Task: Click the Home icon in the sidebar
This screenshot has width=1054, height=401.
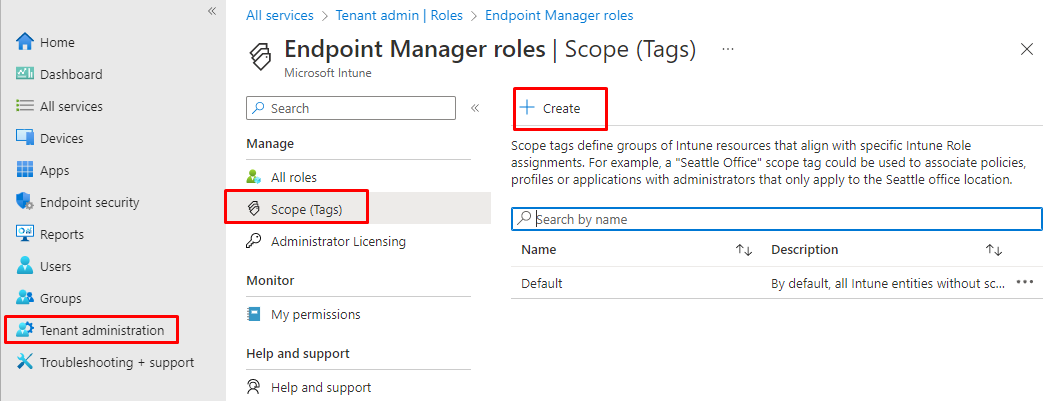Action: (x=25, y=42)
